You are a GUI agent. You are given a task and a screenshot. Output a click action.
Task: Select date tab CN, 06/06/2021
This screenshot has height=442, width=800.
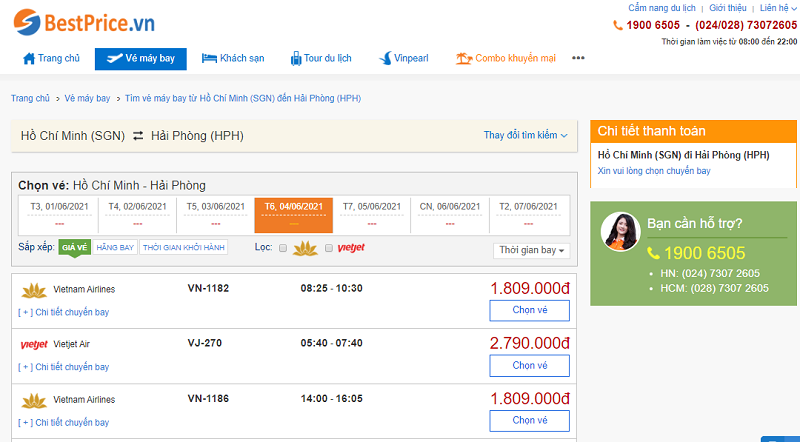(x=449, y=214)
